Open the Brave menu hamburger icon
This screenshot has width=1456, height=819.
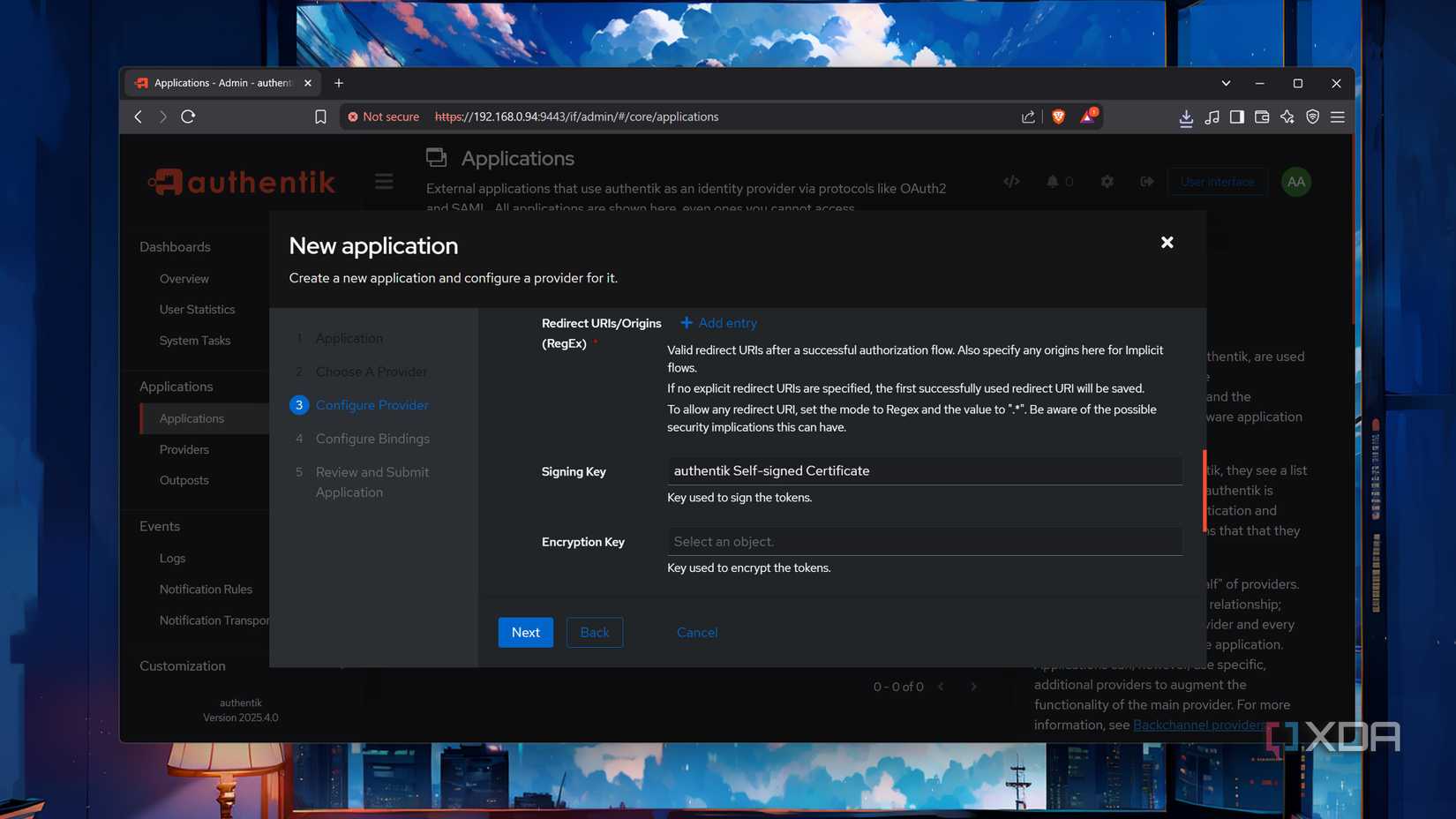tap(1338, 116)
